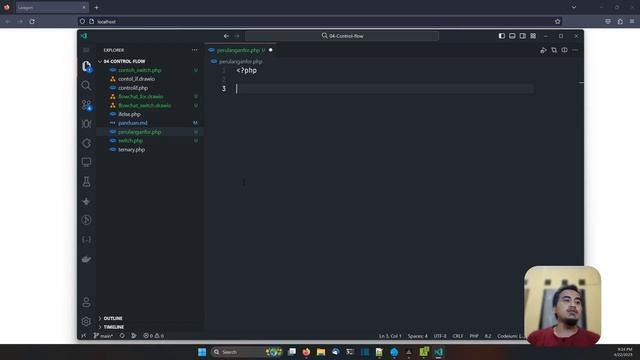
Task: Open the Search view in activity bar
Action: pyautogui.click(x=86, y=85)
